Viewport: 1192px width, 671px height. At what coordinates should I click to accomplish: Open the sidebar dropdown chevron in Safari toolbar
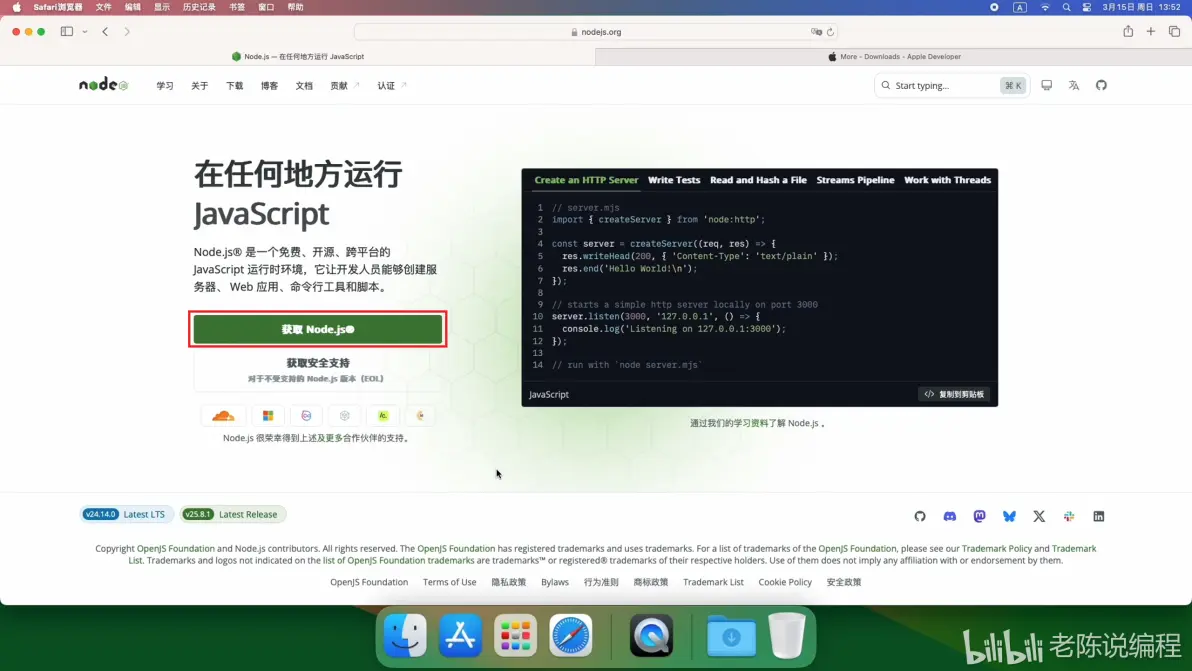[x=84, y=32]
